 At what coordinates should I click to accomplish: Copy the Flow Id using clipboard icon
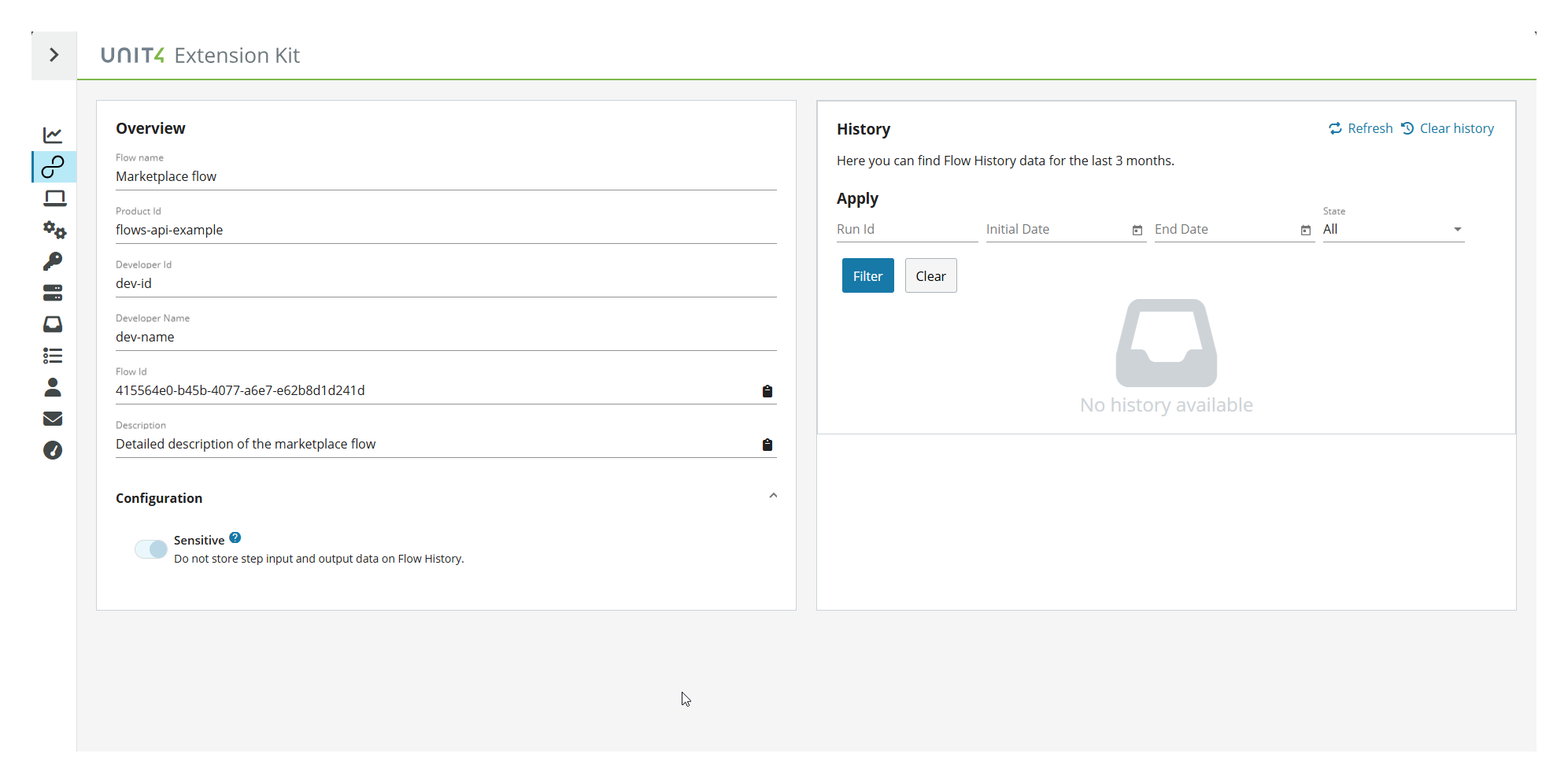tap(767, 390)
